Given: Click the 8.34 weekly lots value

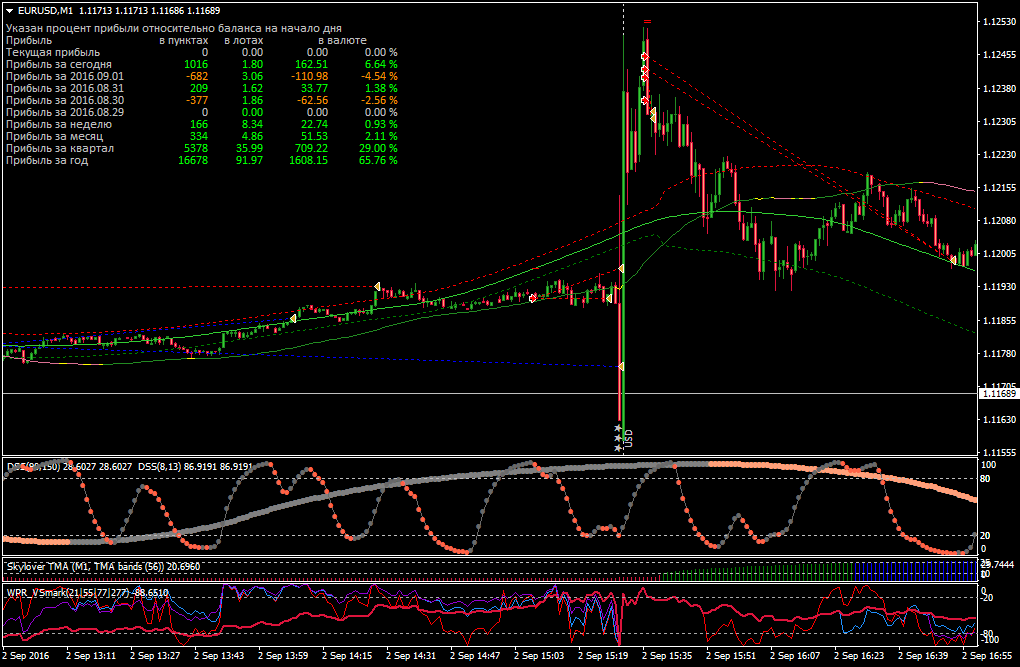Looking at the screenshot, I should [252, 124].
